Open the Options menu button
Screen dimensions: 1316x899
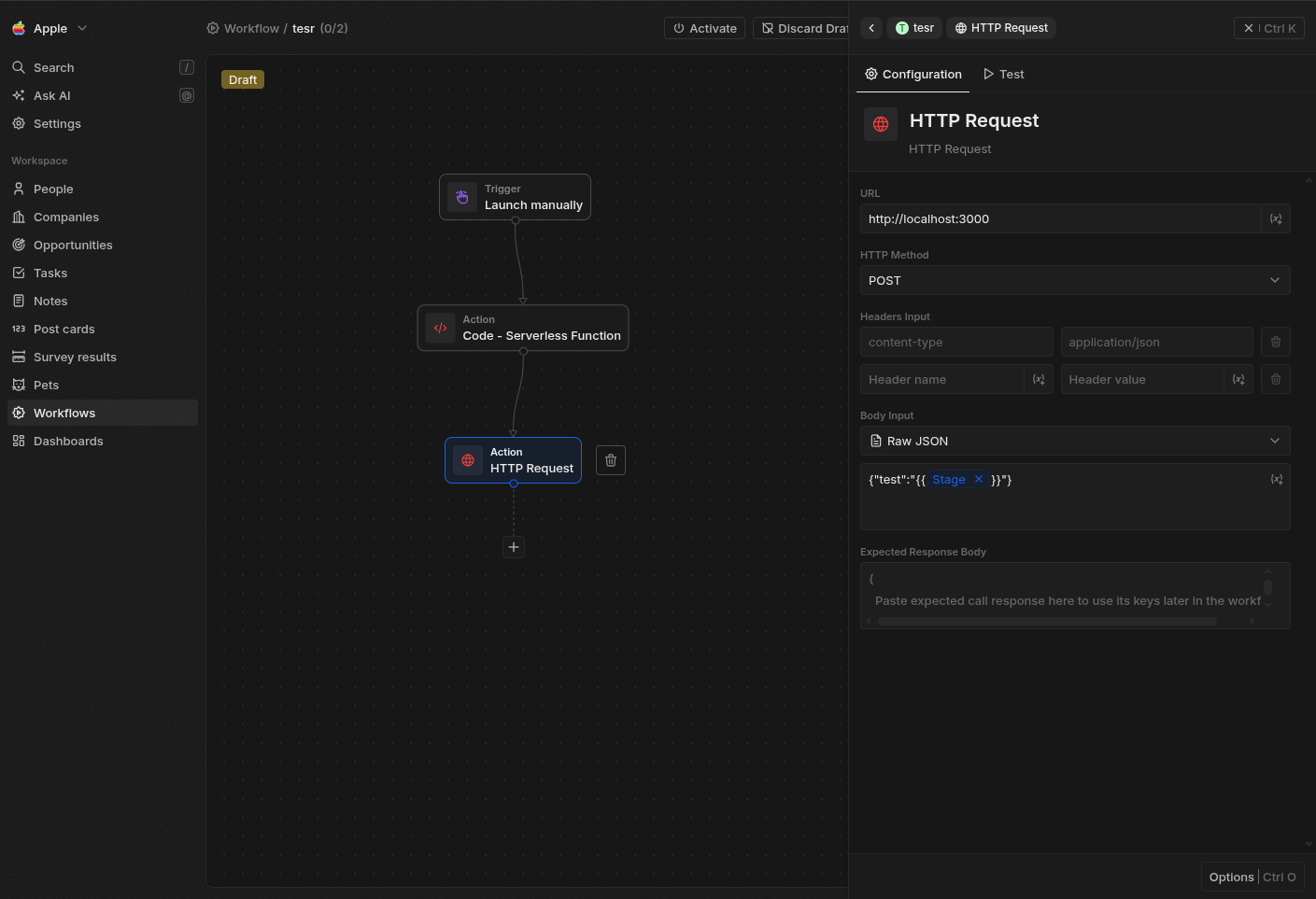point(1252,877)
